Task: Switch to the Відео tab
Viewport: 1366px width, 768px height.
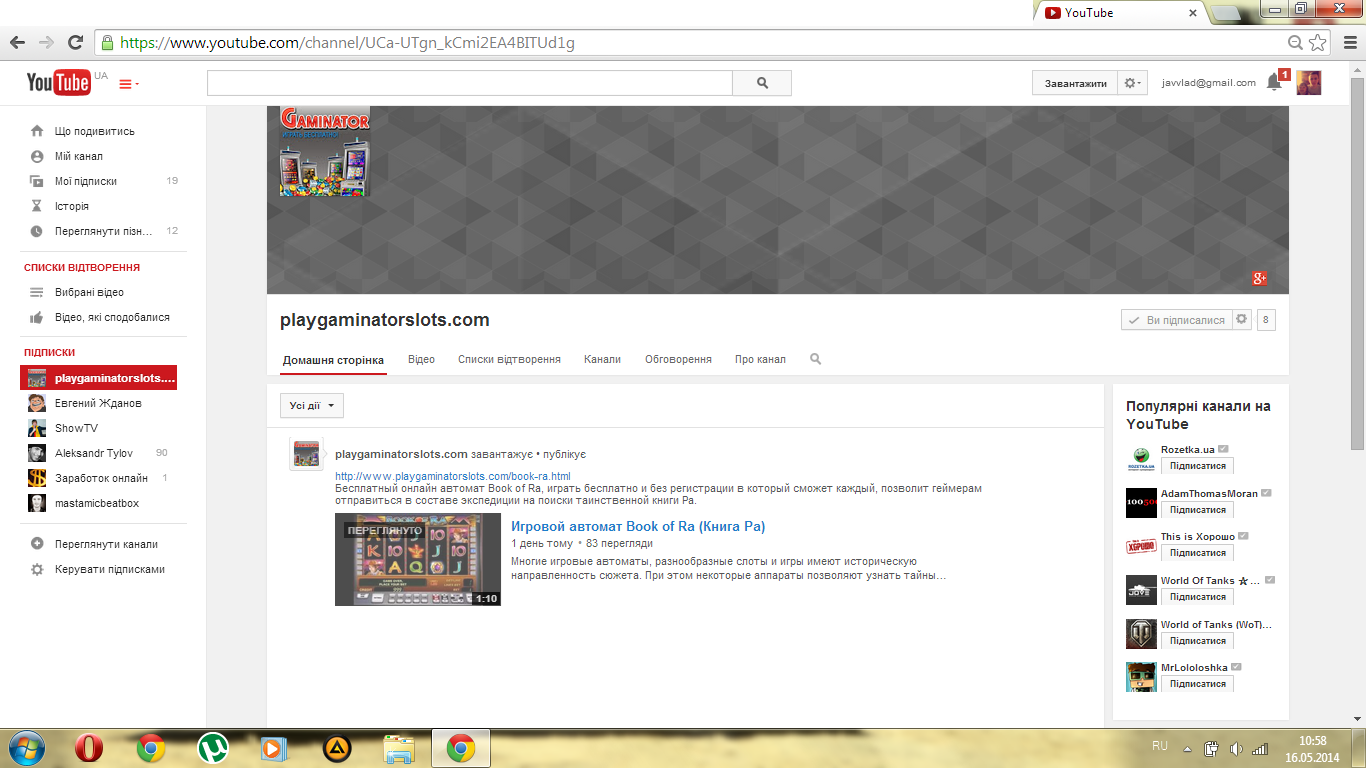Action: click(x=421, y=359)
